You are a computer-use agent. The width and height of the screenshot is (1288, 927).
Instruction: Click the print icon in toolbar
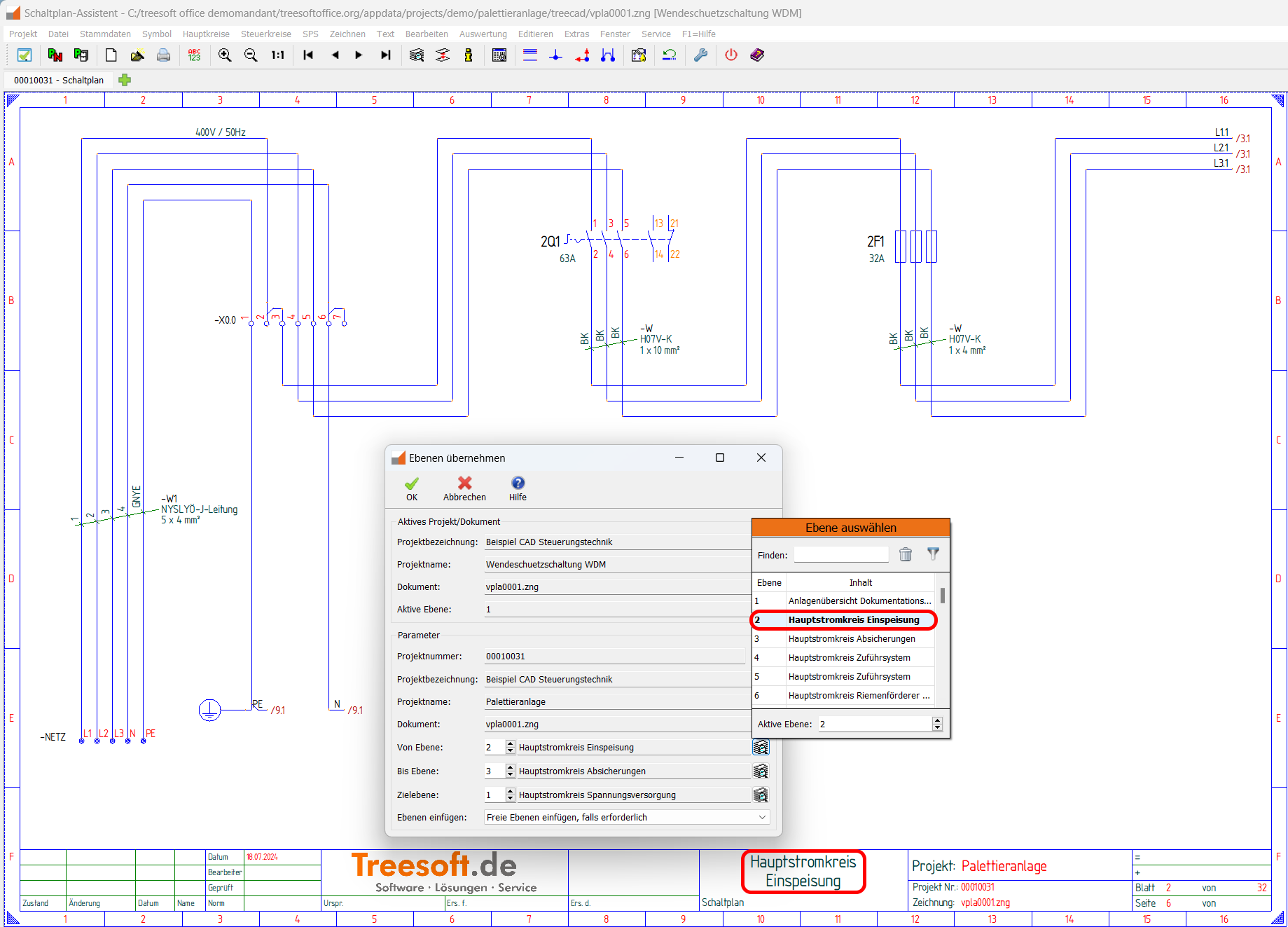tap(163, 55)
